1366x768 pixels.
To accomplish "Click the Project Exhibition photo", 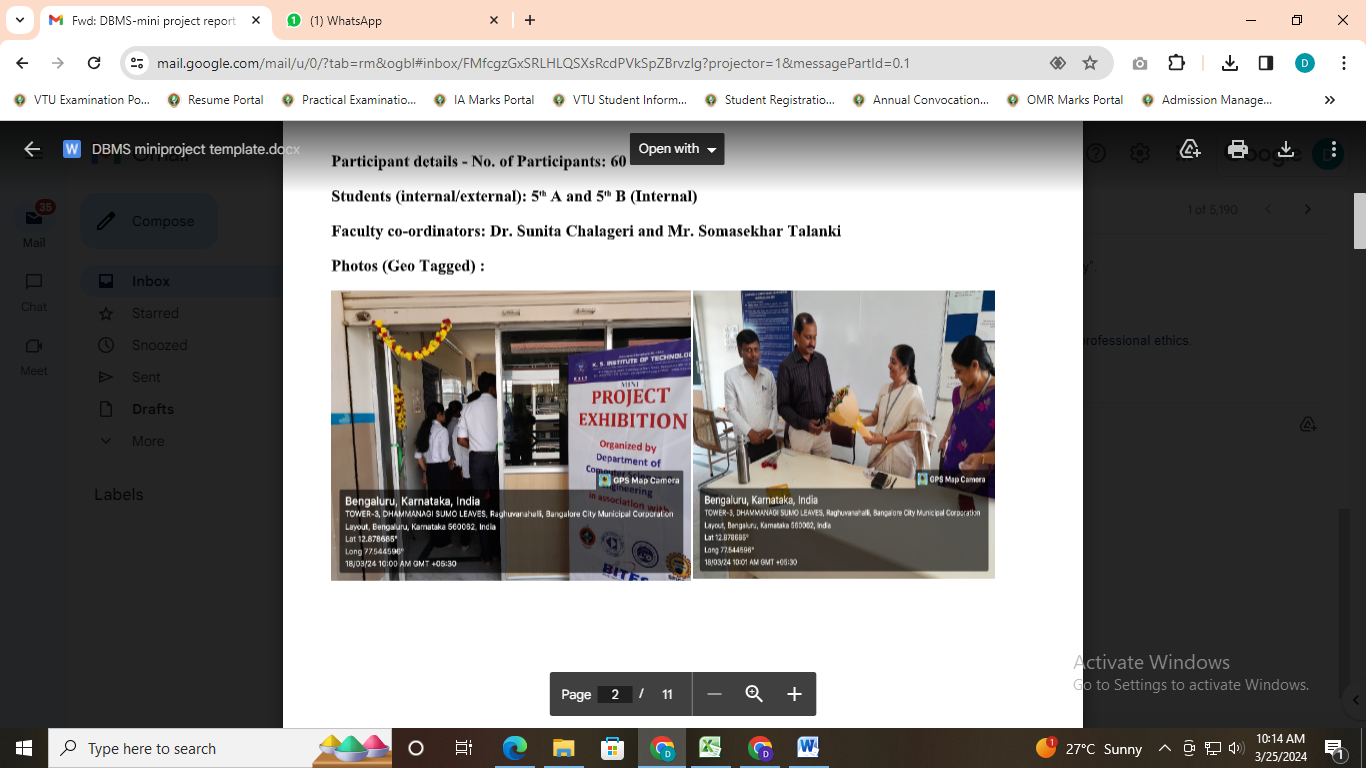I will tap(511, 435).
